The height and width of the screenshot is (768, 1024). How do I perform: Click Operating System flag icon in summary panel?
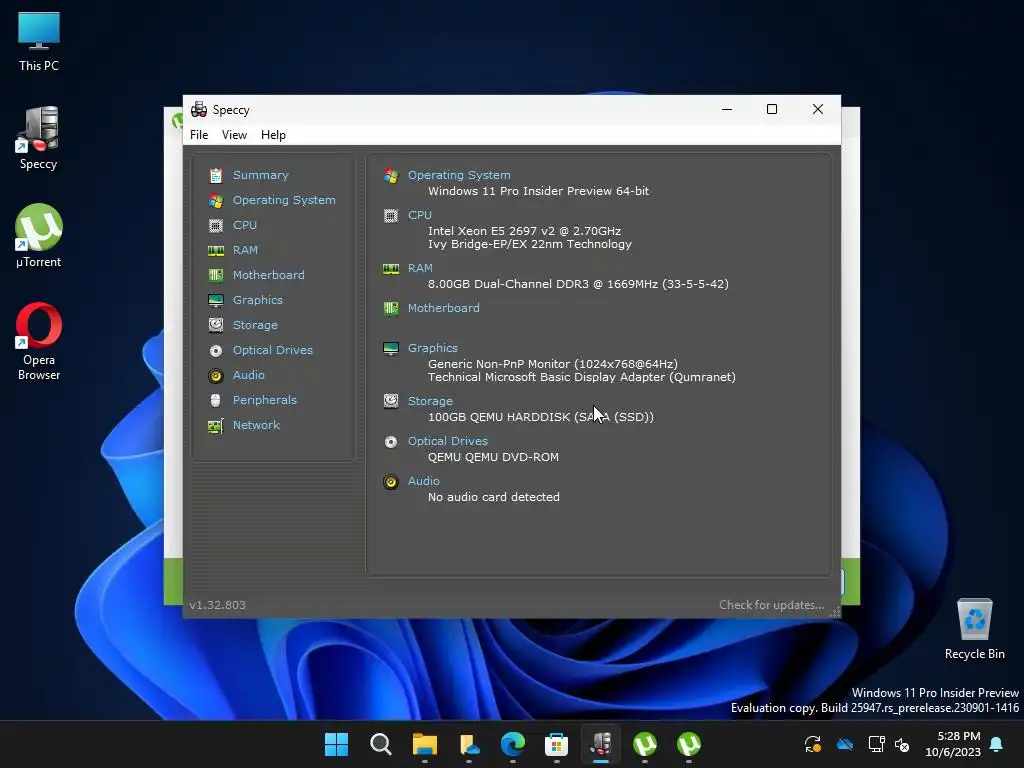point(391,176)
